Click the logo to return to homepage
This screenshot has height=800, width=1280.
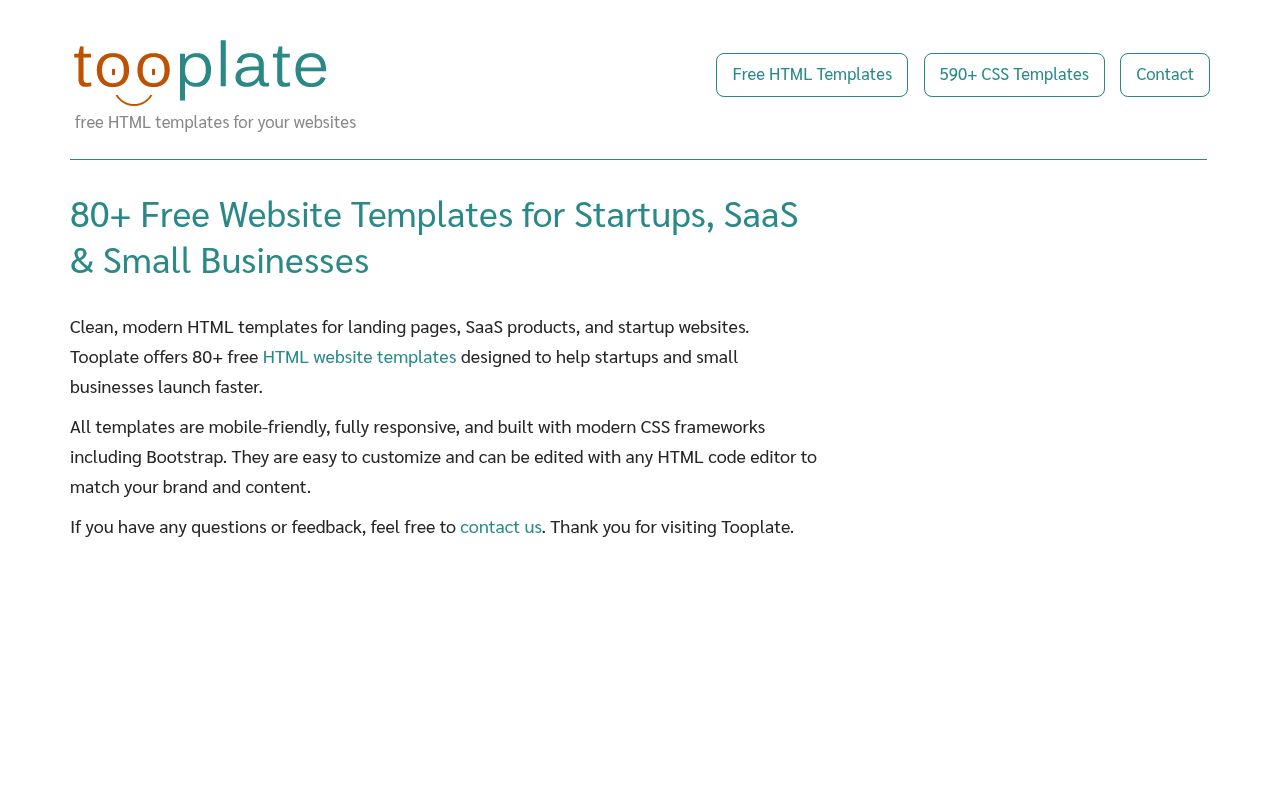click(x=200, y=70)
